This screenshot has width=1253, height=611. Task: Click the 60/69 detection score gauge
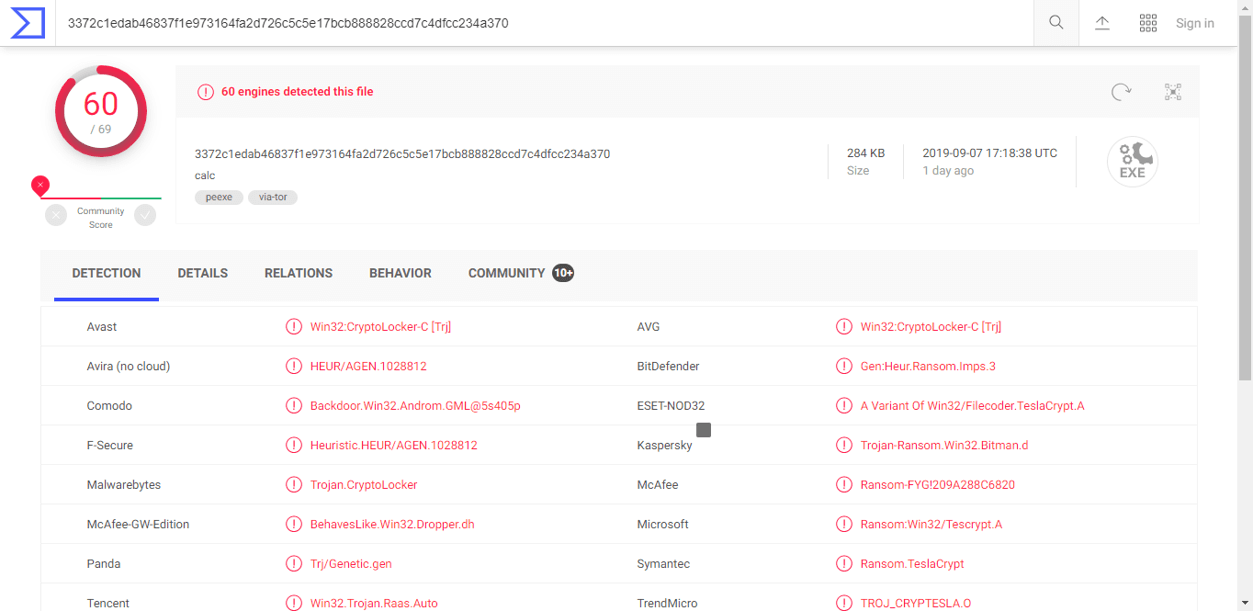(101, 111)
